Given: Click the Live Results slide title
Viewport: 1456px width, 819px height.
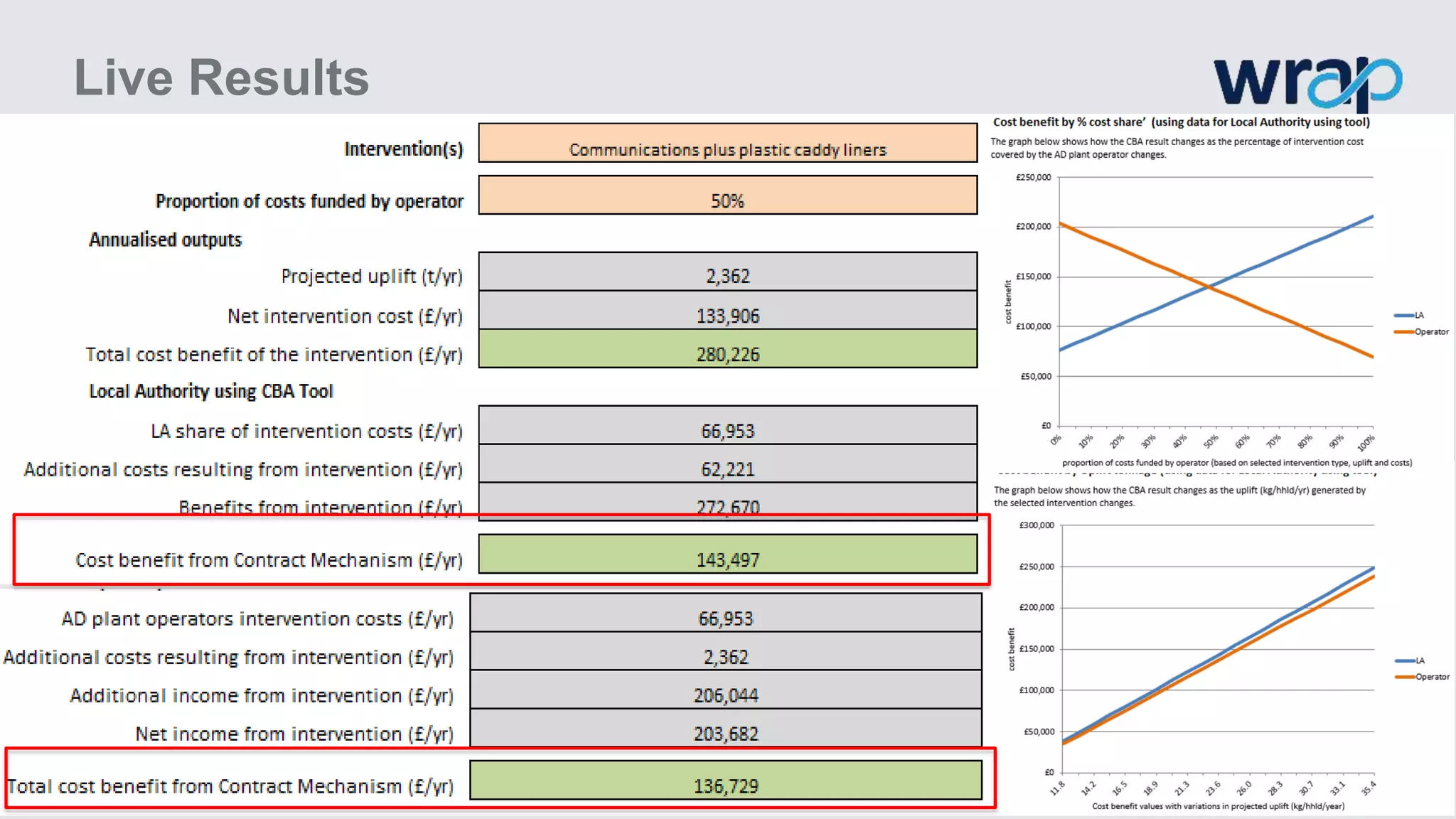Looking at the screenshot, I should [221, 77].
